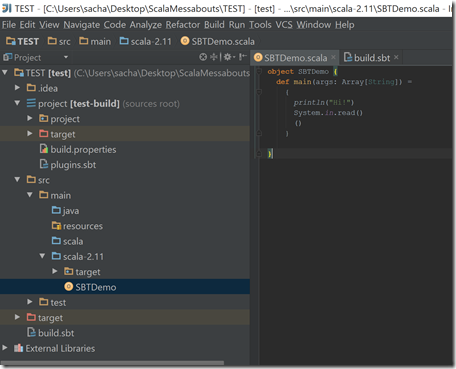This screenshot has width=456, height=369.
Task: Switch to the build.sbt editor tab
Action: tap(371, 58)
